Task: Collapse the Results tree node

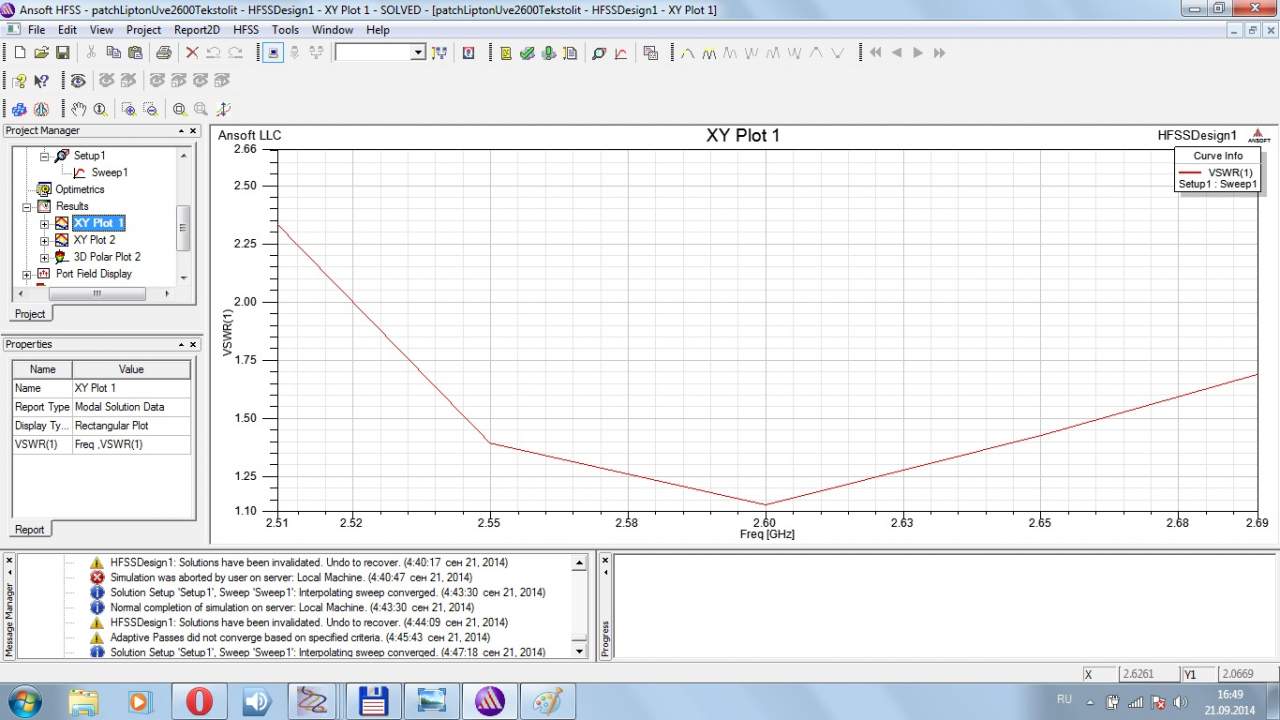Action: [x=27, y=207]
